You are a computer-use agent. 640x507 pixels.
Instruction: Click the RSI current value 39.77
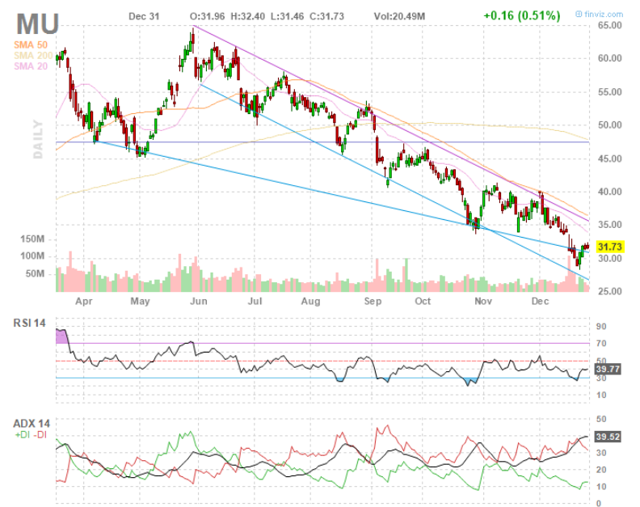tap(608, 369)
